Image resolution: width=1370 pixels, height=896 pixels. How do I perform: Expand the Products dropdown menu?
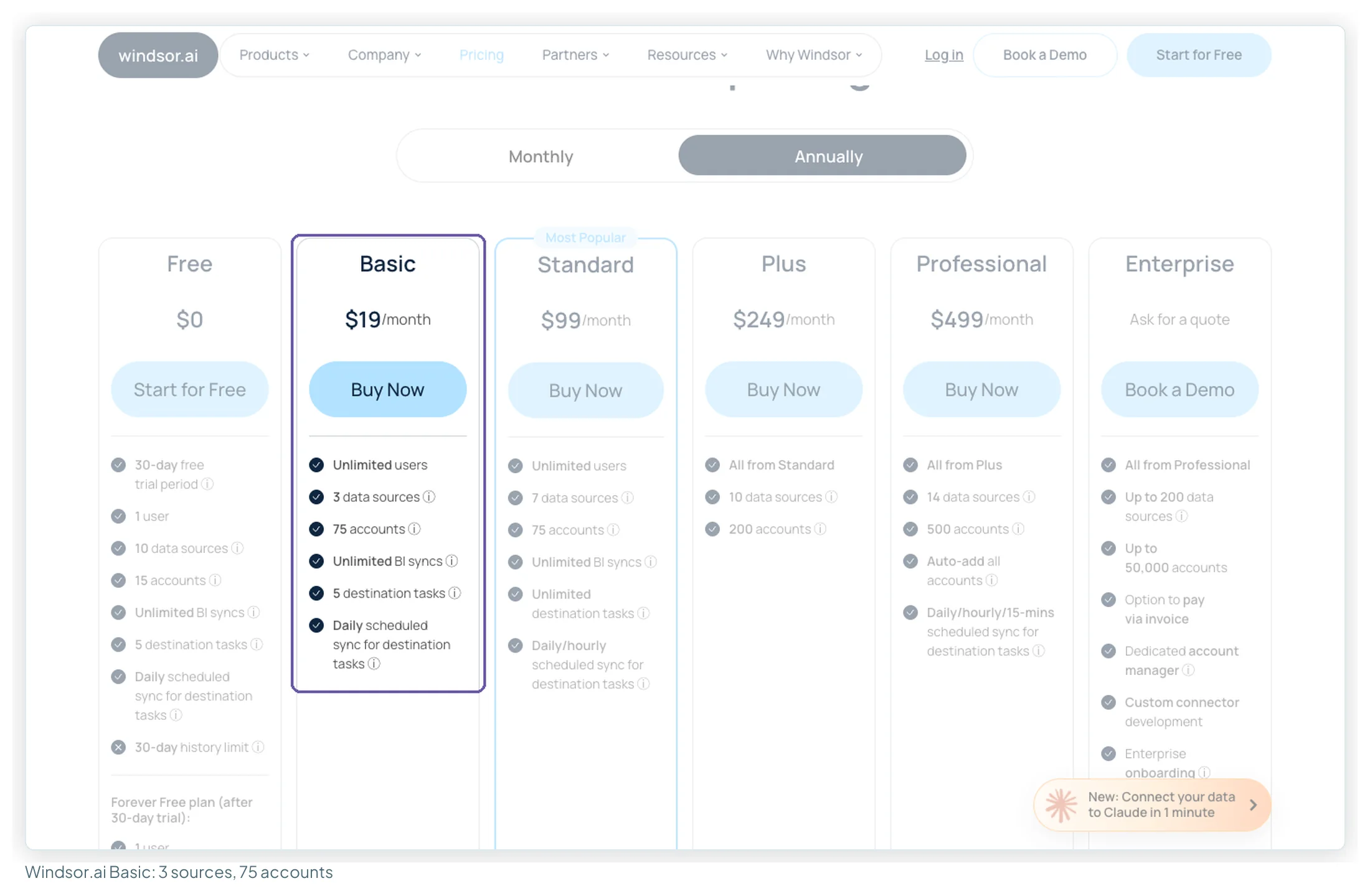pyautogui.click(x=274, y=55)
